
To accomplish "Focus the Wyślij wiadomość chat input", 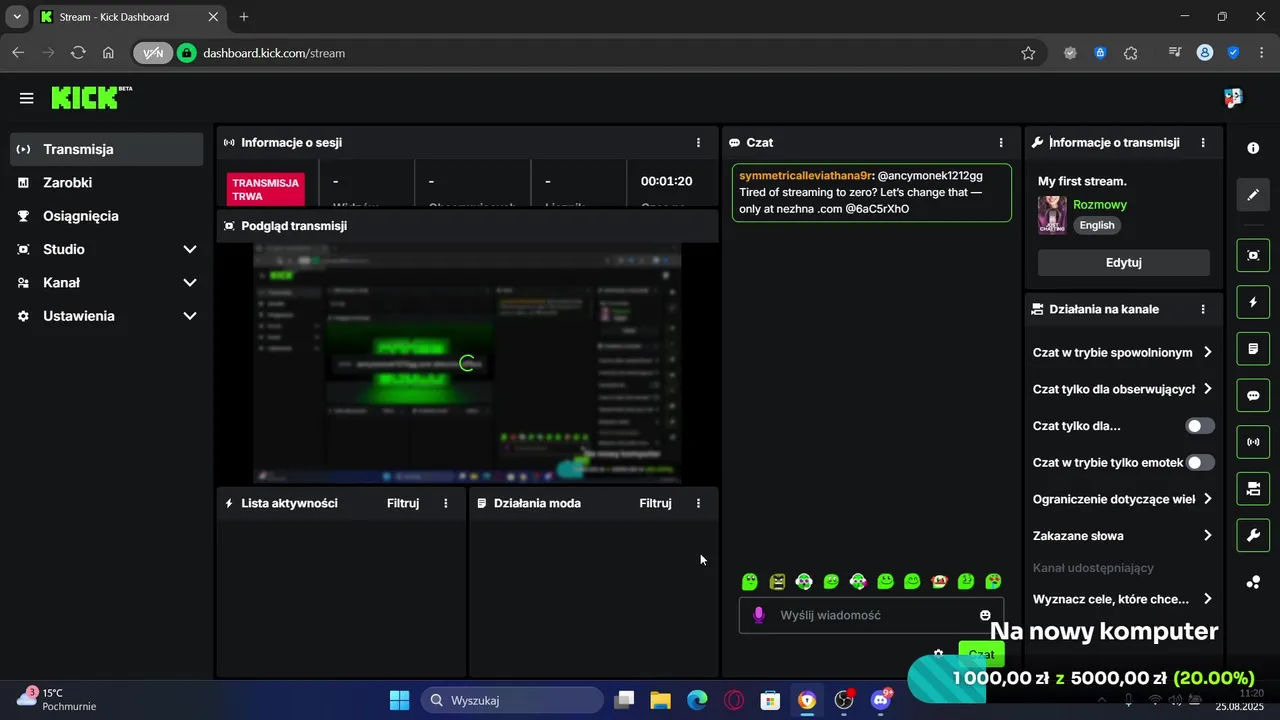I will (871, 615).
